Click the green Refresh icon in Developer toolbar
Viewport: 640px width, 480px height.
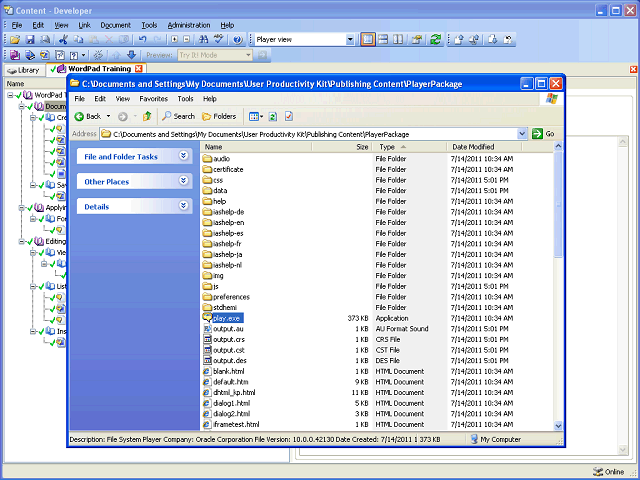[x=436, y=40]
